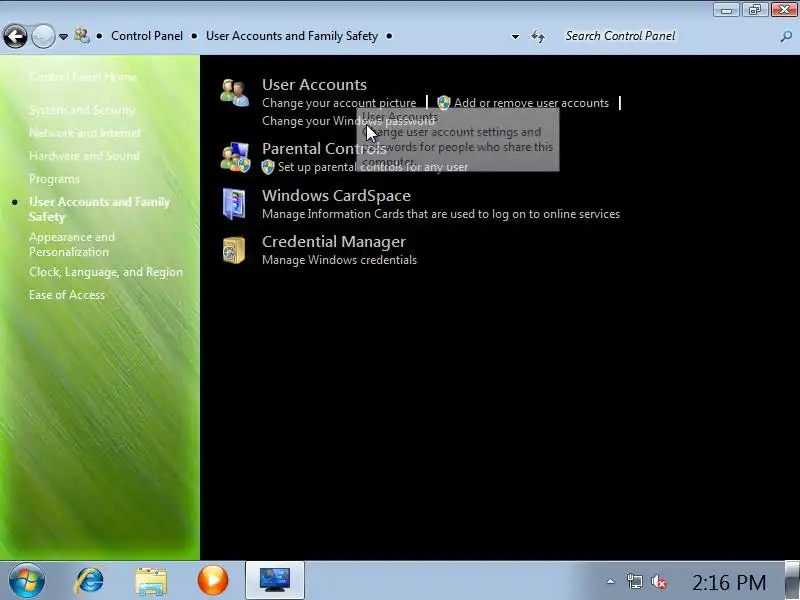Go to Control Panel Home in sidebar

click(83, 77)
